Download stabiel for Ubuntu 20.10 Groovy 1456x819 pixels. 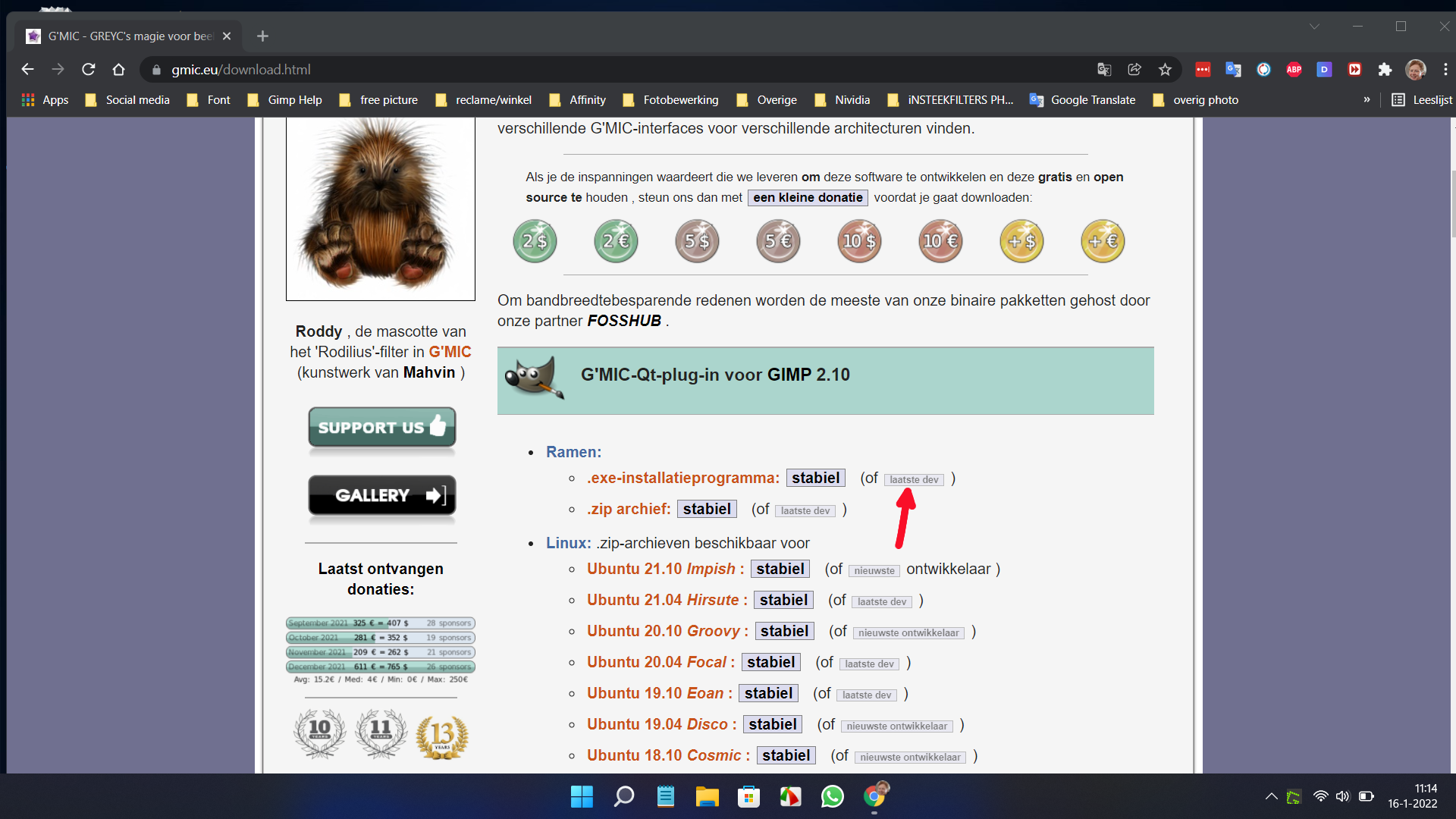pos(784,631)
